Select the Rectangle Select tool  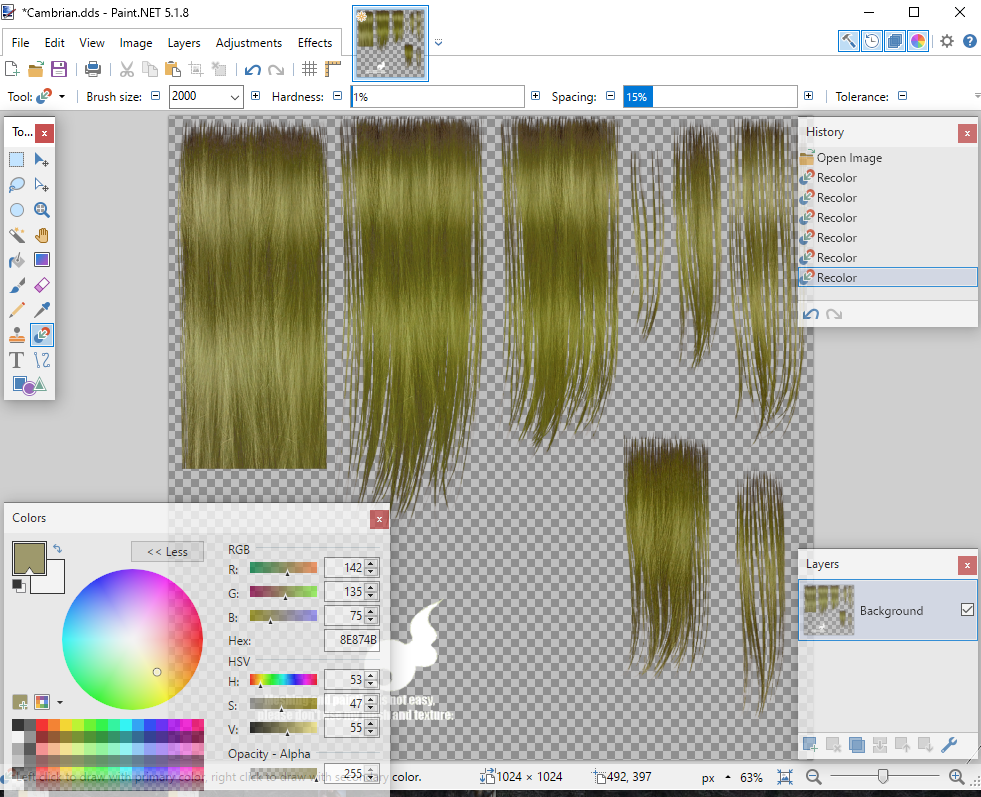(x=17, y=160)
